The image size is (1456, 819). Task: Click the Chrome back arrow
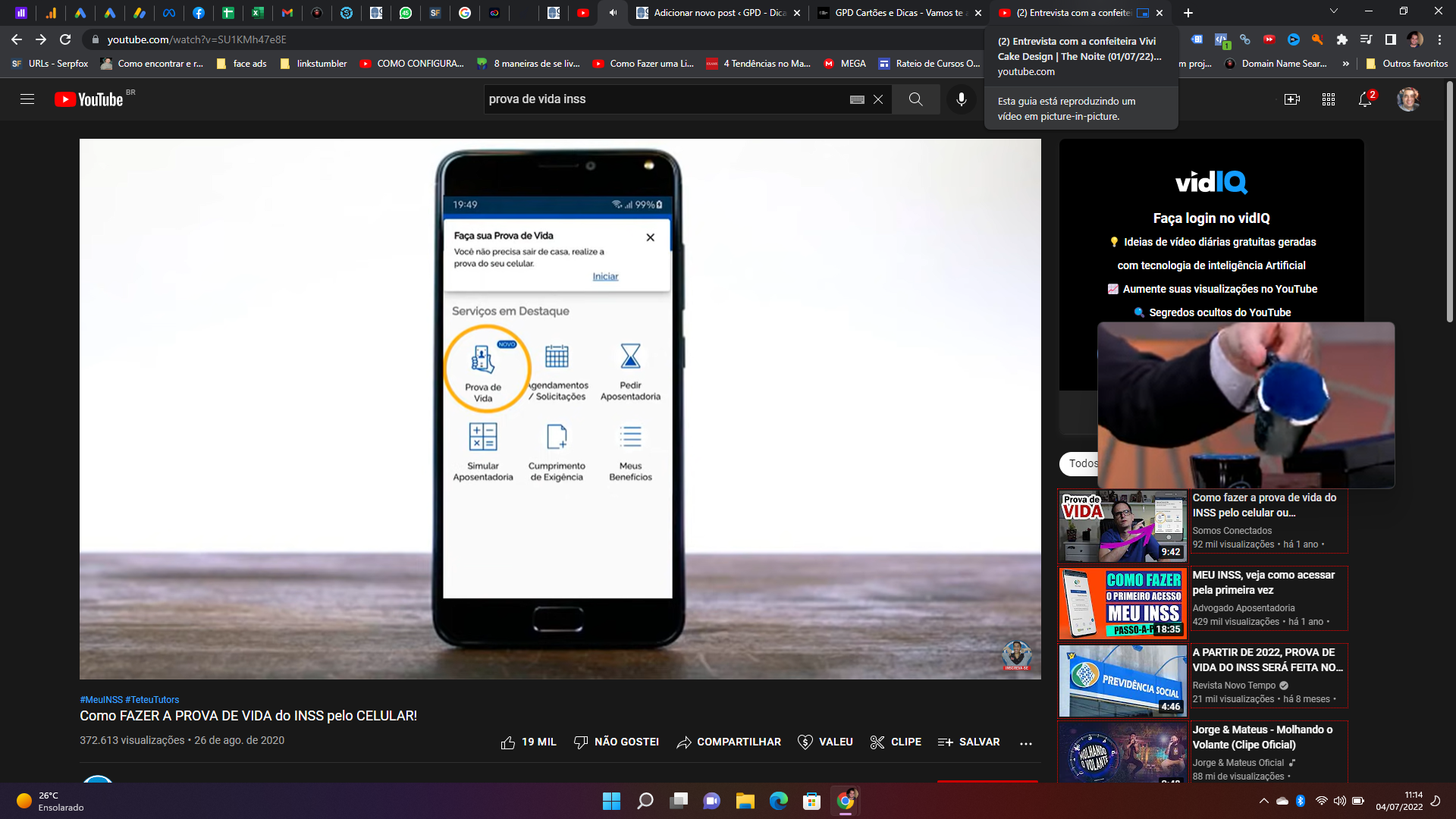tap(17, 39)
